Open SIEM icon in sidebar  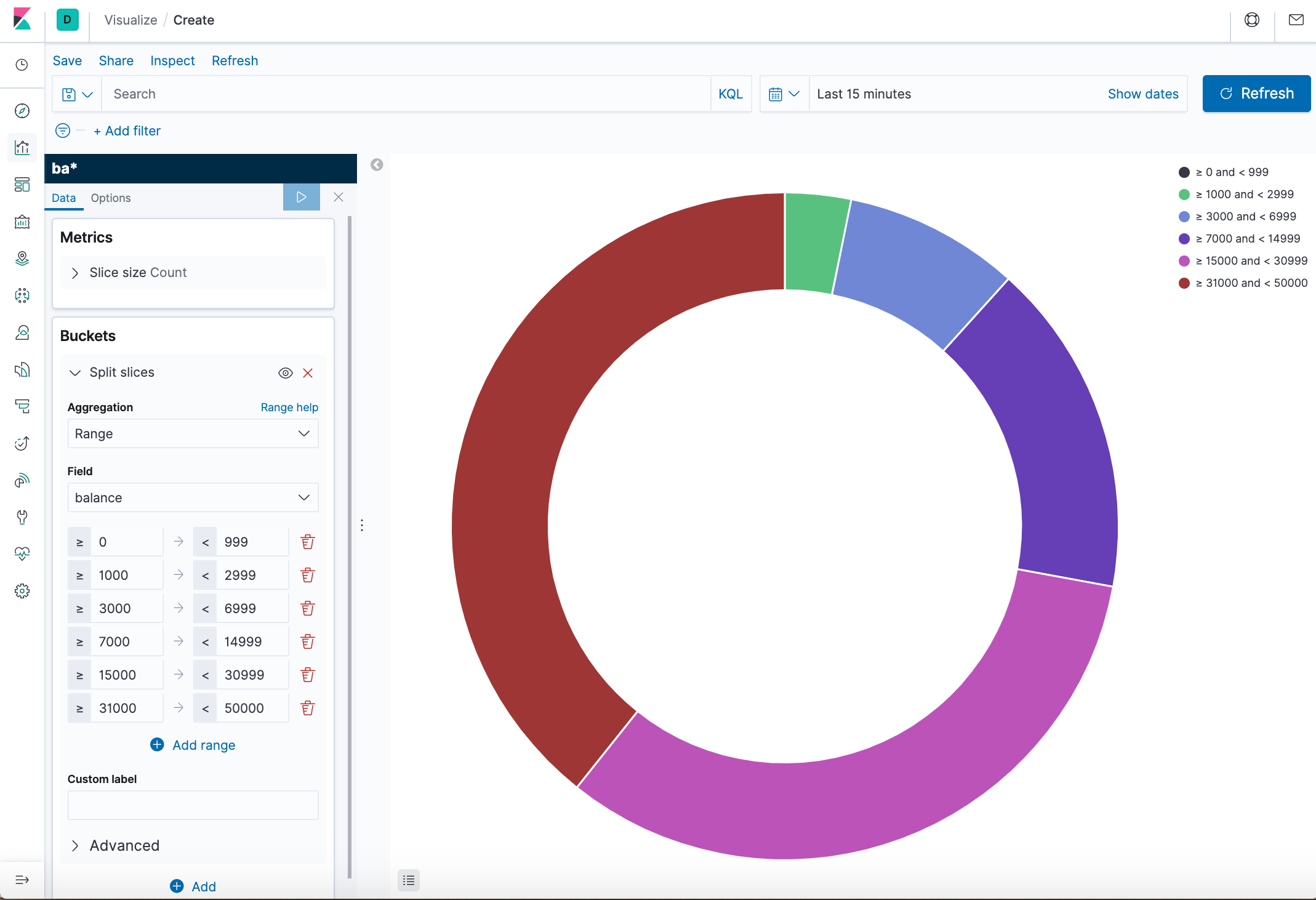click(x=22, y=480)
